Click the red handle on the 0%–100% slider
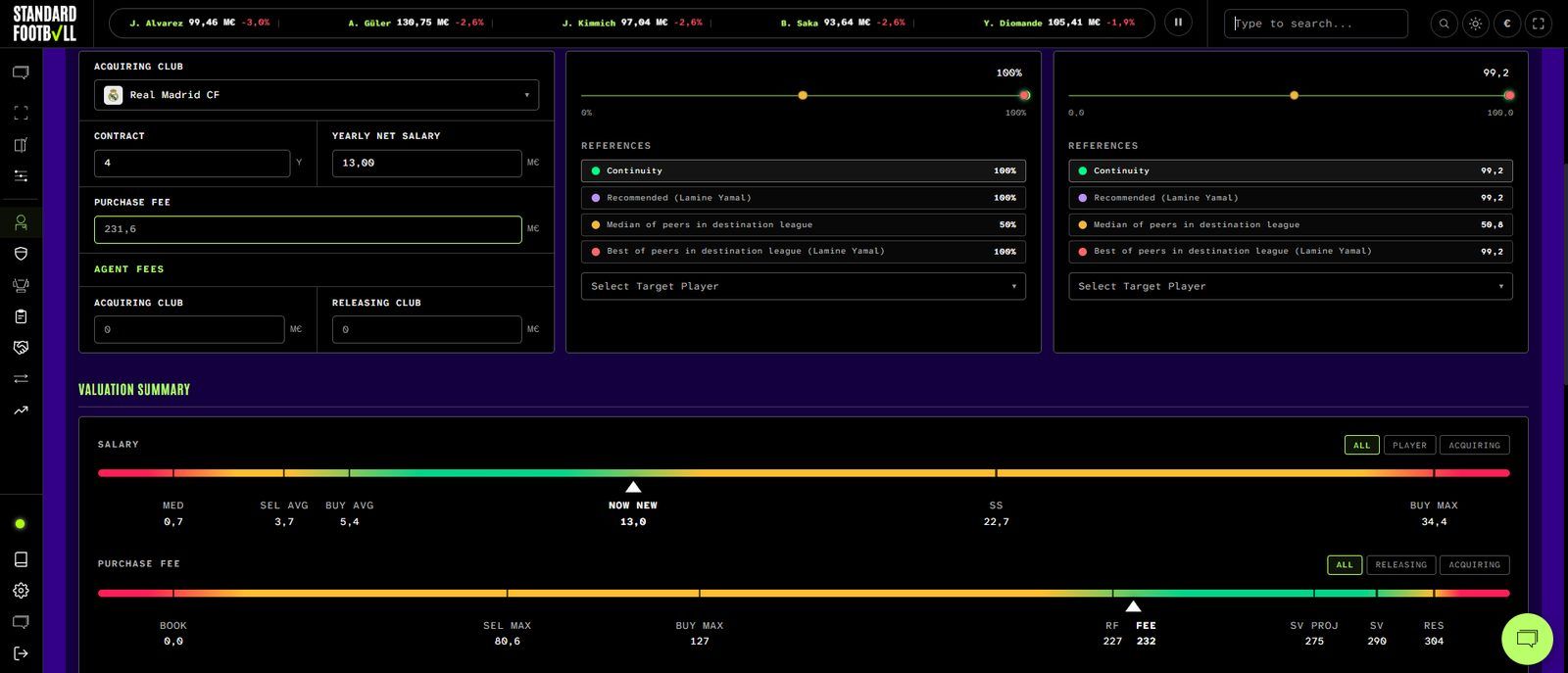 click(x=1024, y=95)
